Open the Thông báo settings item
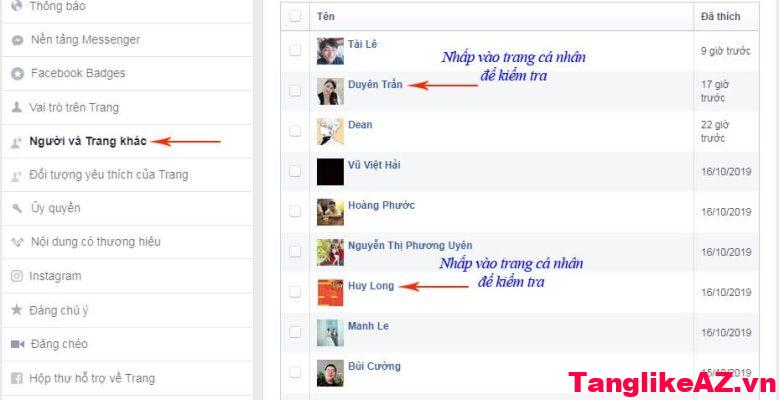This screenshot has height=400, width=779. pos(57,6)
